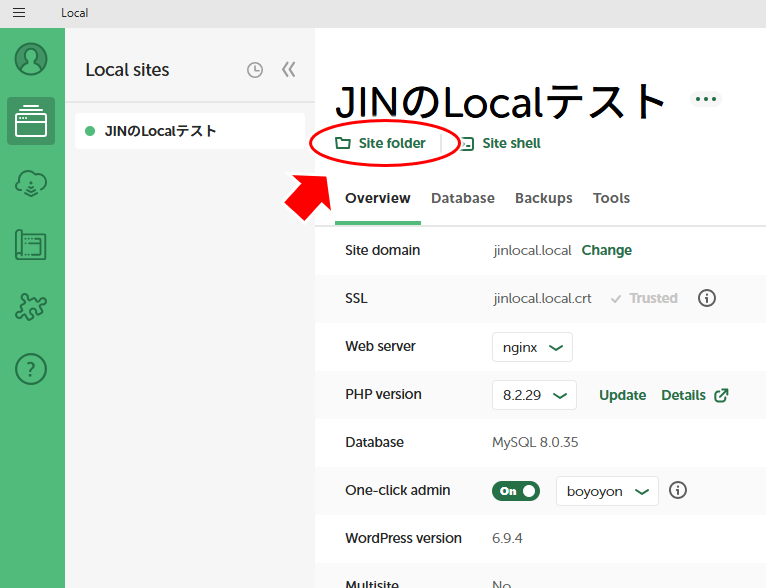This screenshot has height=588, width=766.
Task: Toggle the One-click admin switch
Action: coord(515,491)
